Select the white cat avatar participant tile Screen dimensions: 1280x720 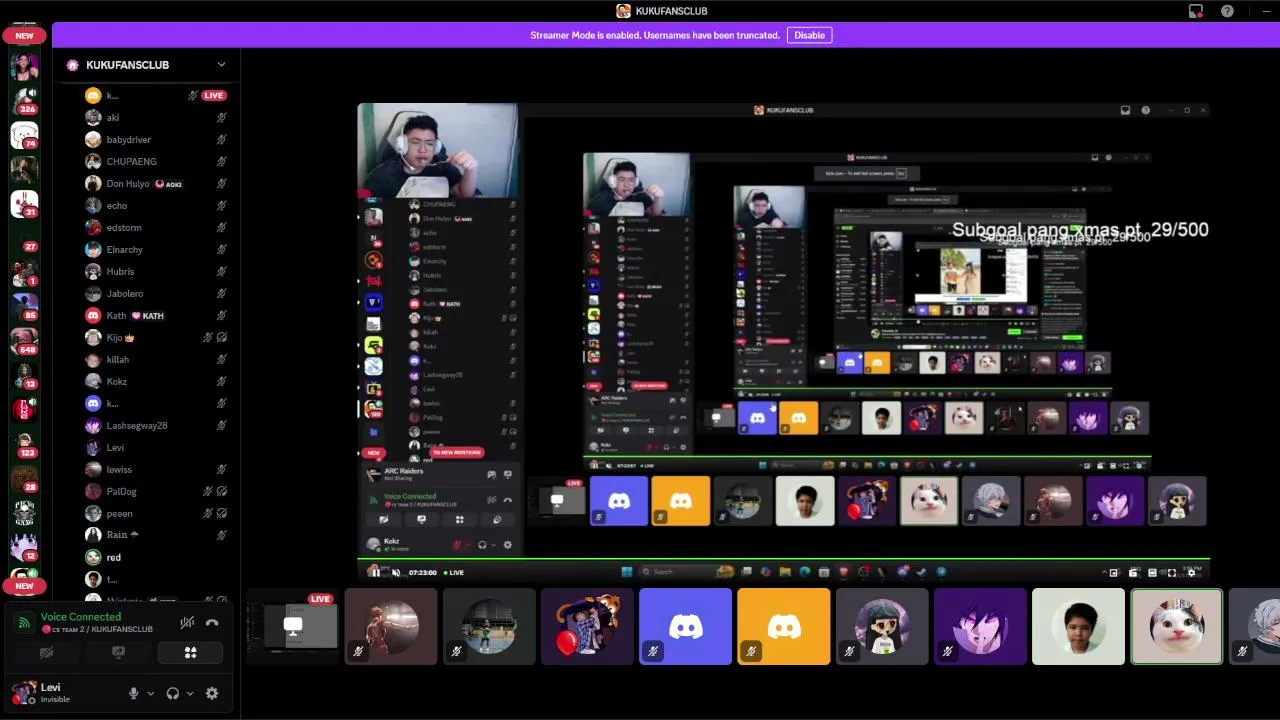(x=1176, y=626)
